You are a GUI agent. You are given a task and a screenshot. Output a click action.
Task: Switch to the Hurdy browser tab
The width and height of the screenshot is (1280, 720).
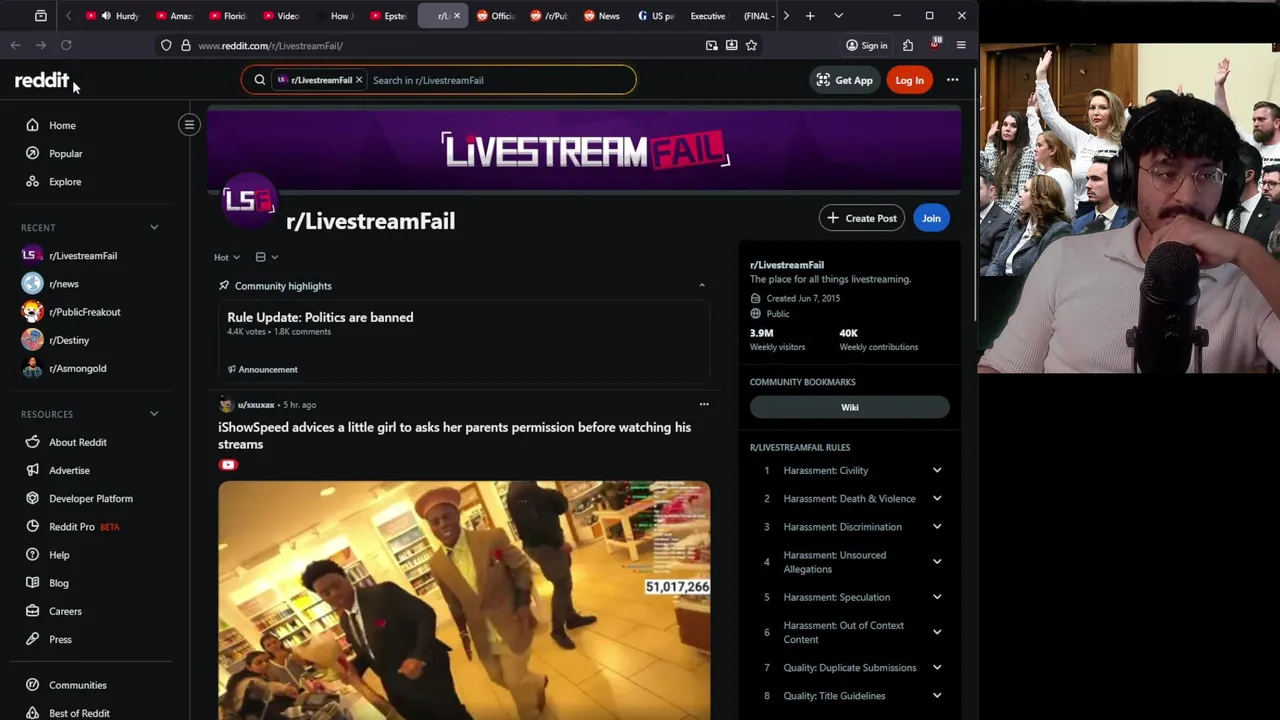(114, 16)
